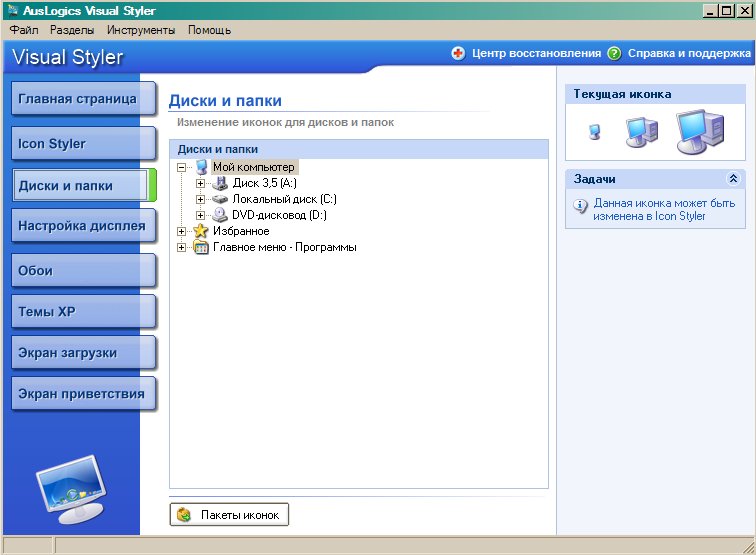Image resolution: width=756 pixels, height=555 pixels.
Task: Click the icon on Пакеты иконок button
Action: (x=184, y=515)
